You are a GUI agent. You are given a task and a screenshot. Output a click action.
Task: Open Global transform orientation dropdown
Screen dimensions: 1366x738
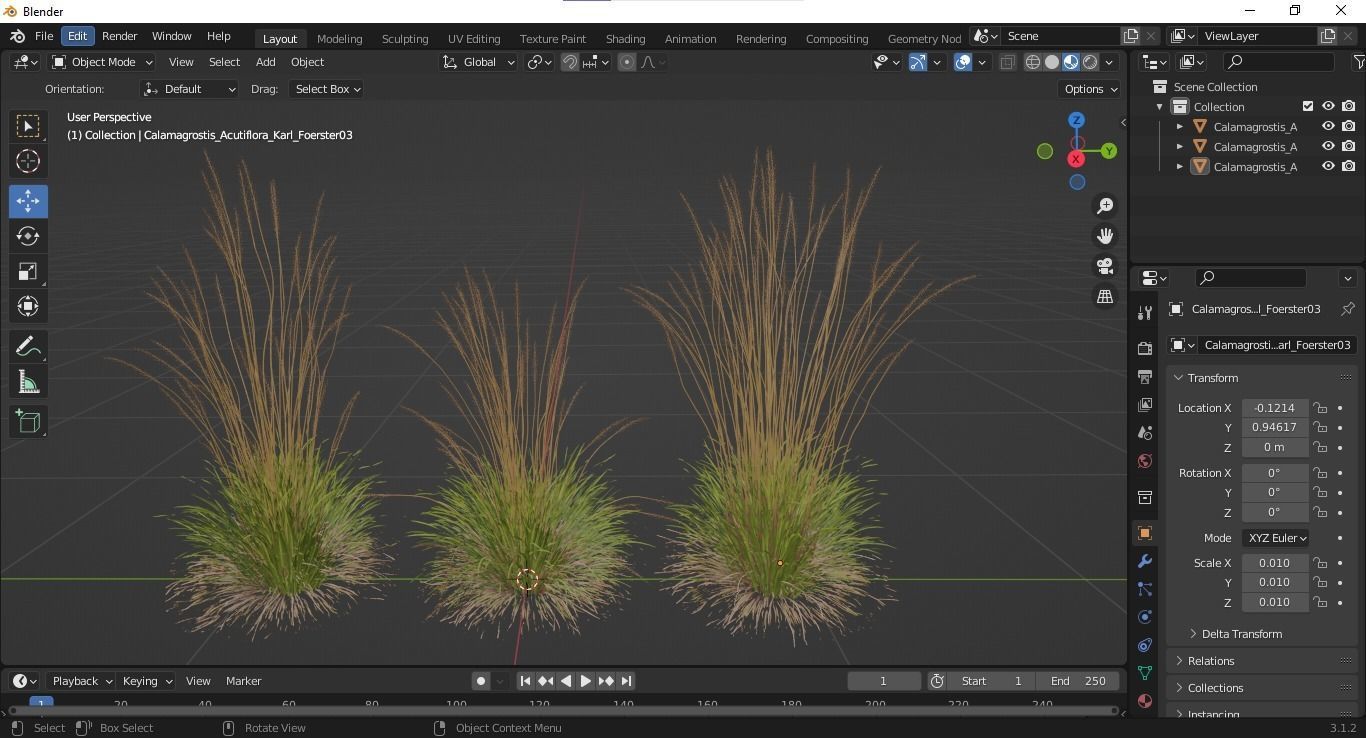[478, 62]
